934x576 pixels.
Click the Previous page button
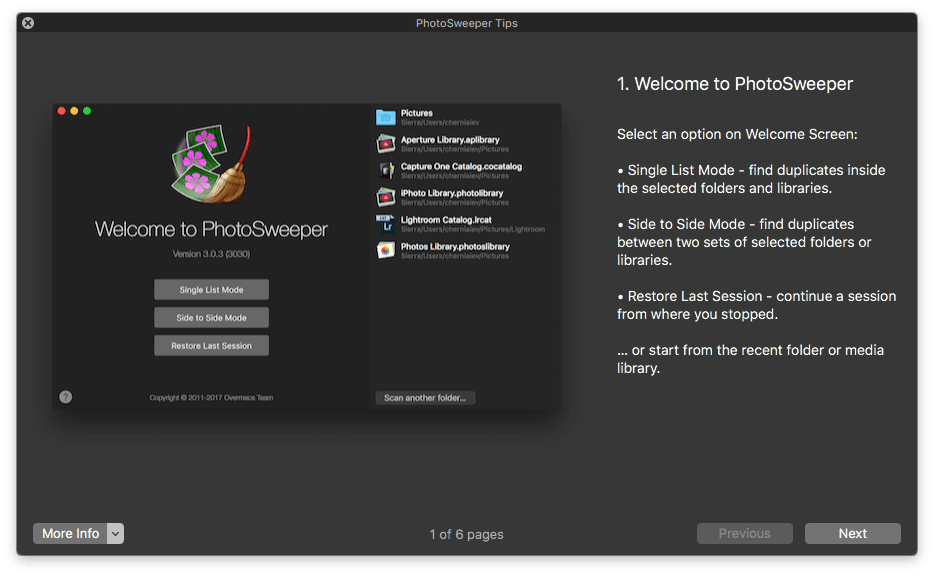[745, 534]
